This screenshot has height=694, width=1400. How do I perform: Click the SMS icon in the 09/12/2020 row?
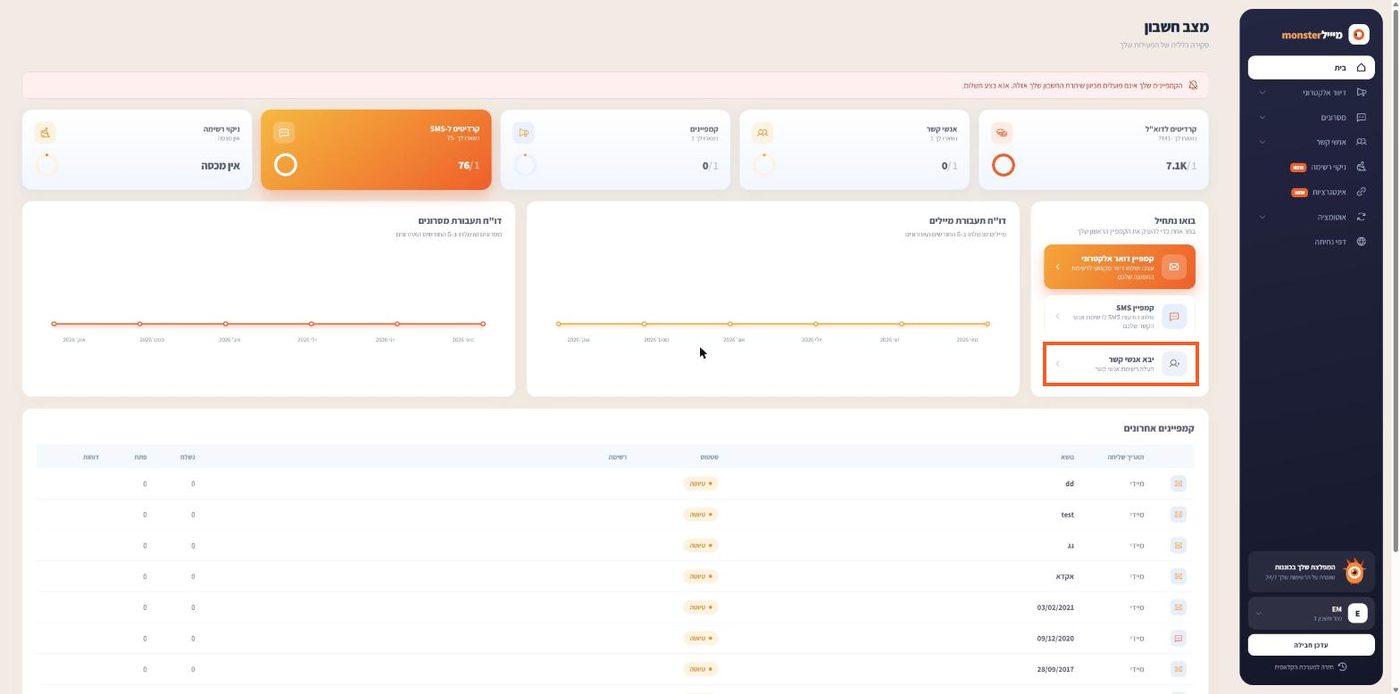pyautogui.click(x=1178, y=638)
